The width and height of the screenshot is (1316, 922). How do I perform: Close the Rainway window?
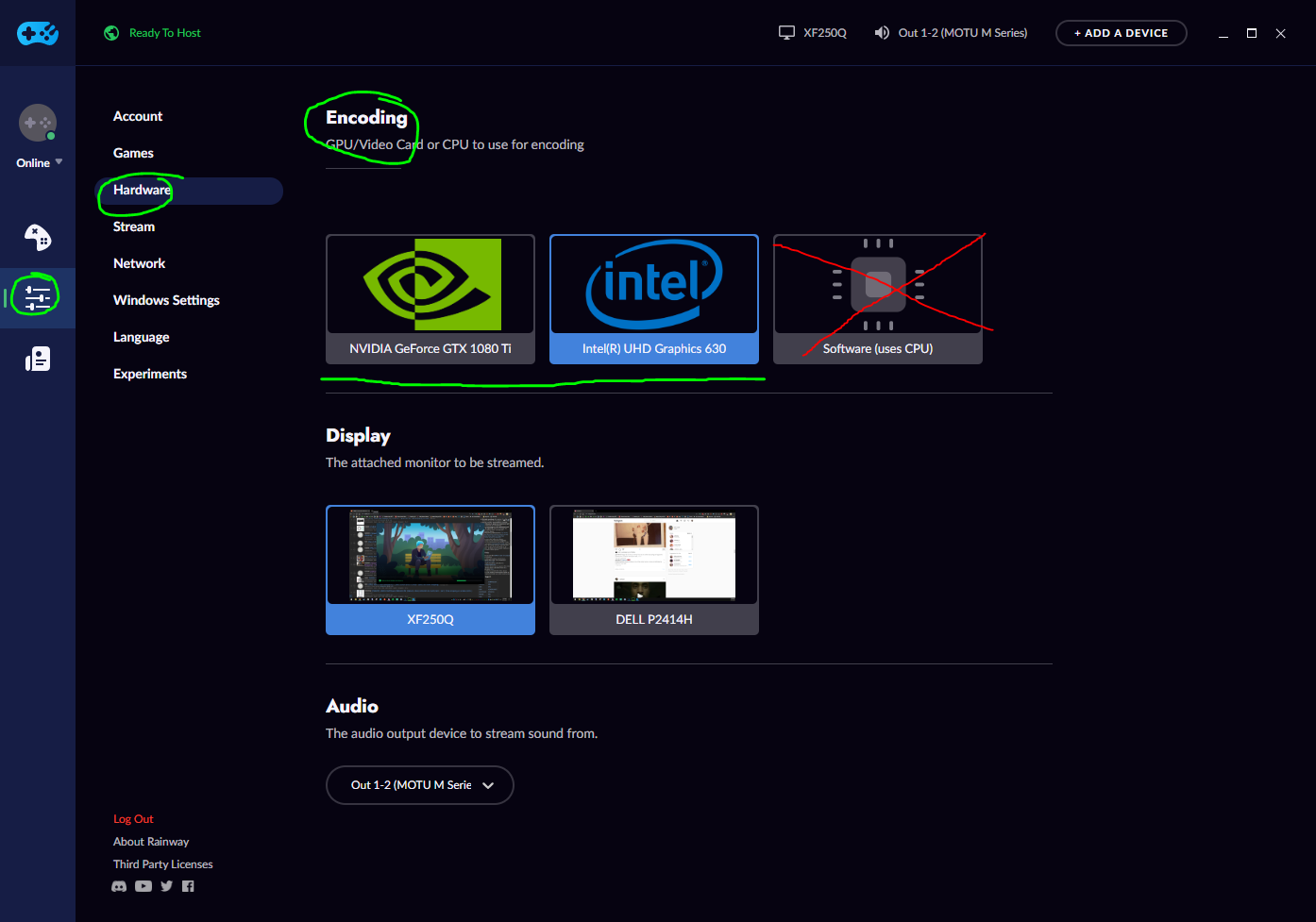(1281, 33)
